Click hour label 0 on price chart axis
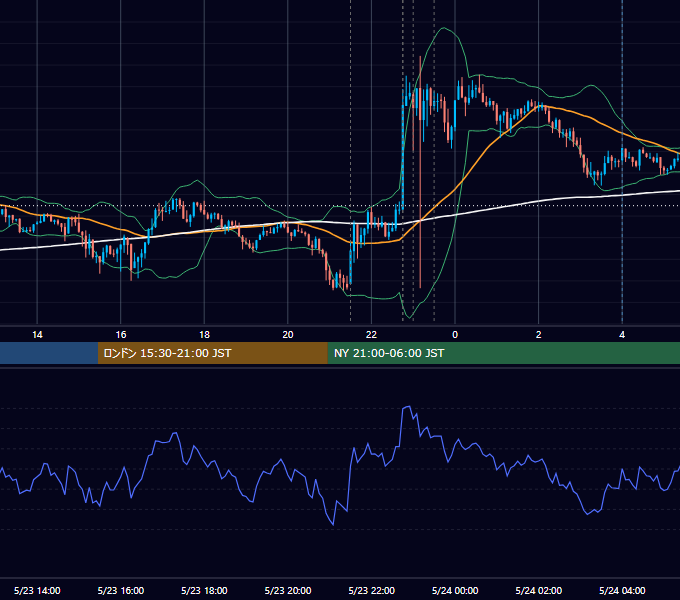 tap(455, 335)
